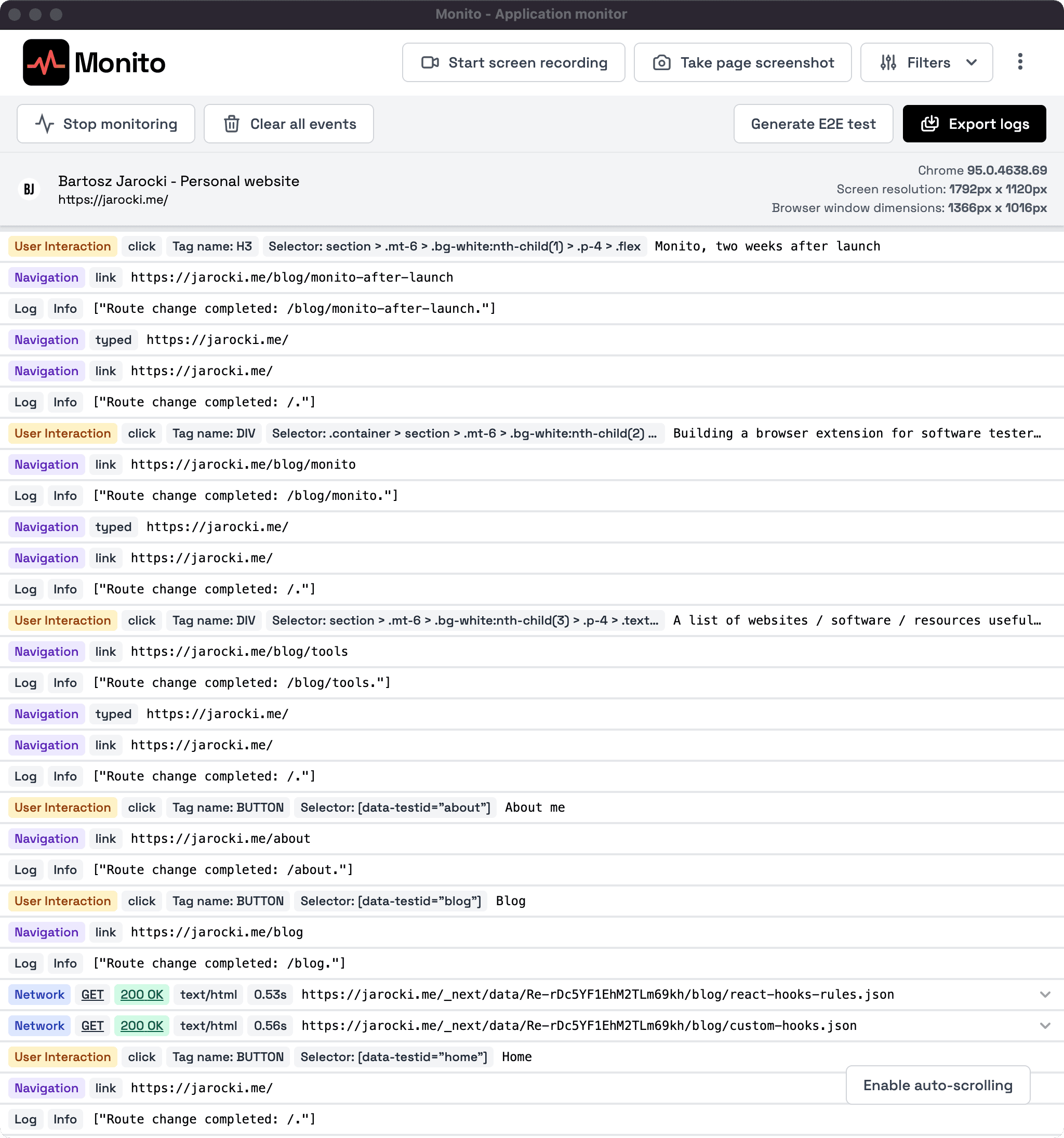Click the BJ avatar initials thumbnail

pos(30,190)
